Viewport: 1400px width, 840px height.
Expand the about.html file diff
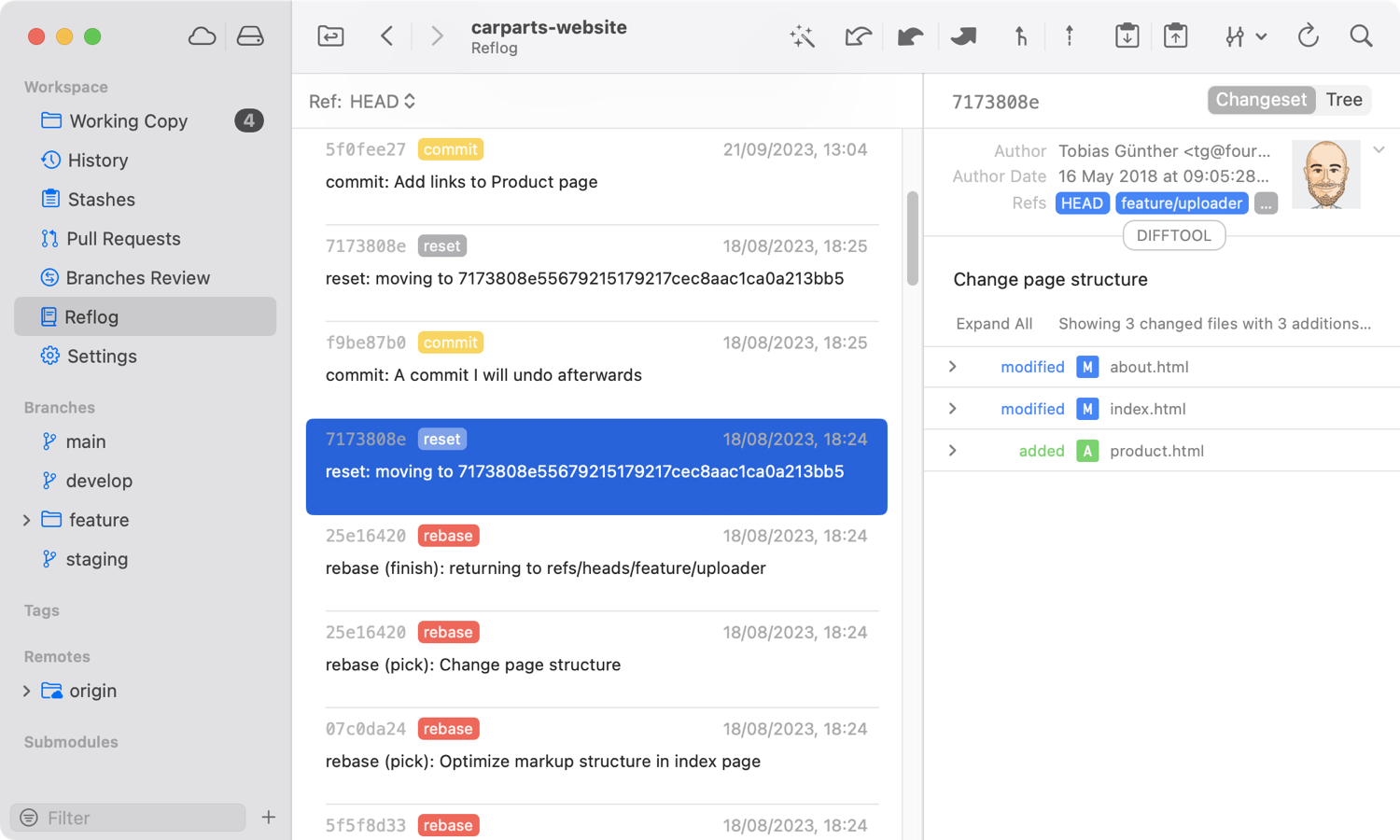coord(952,367)
